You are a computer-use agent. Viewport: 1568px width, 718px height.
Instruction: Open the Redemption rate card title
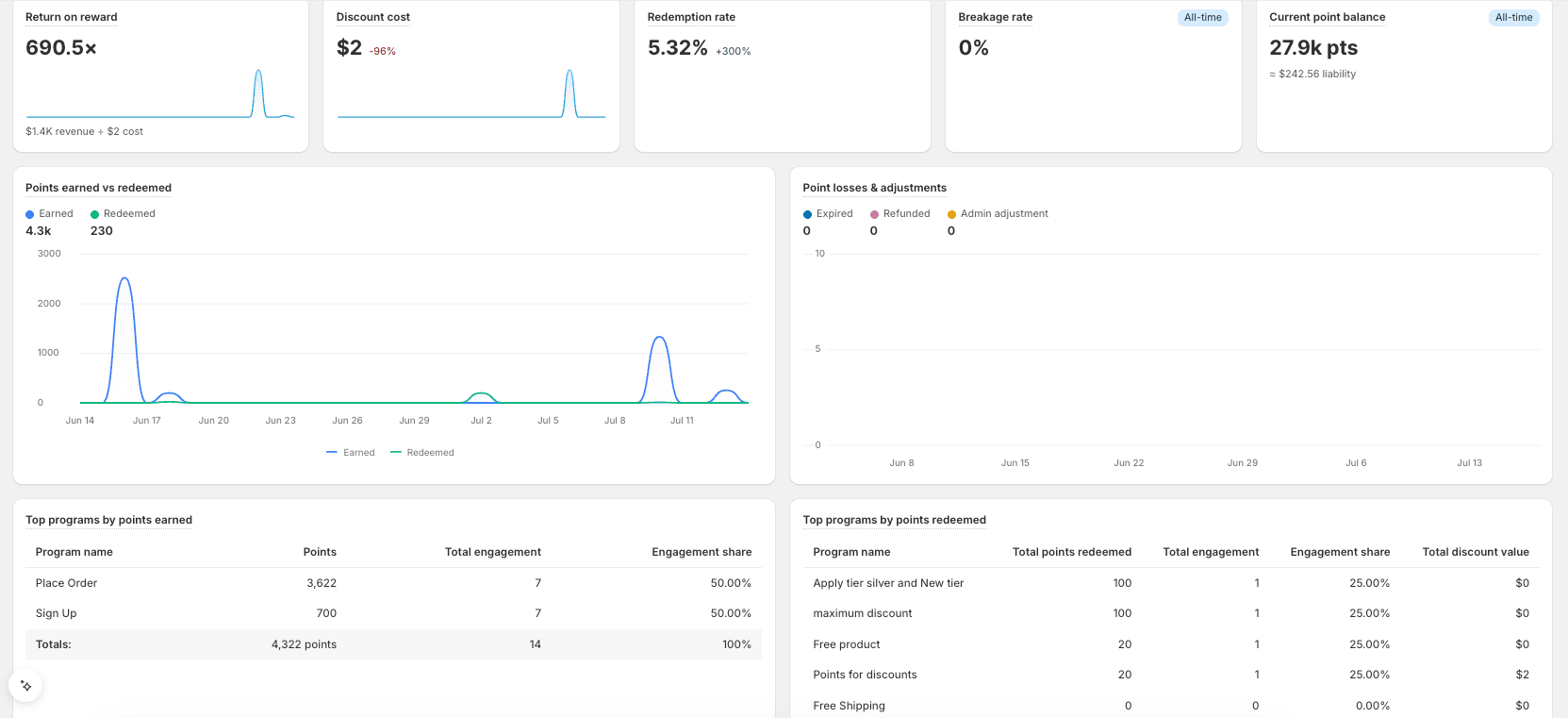691,17
